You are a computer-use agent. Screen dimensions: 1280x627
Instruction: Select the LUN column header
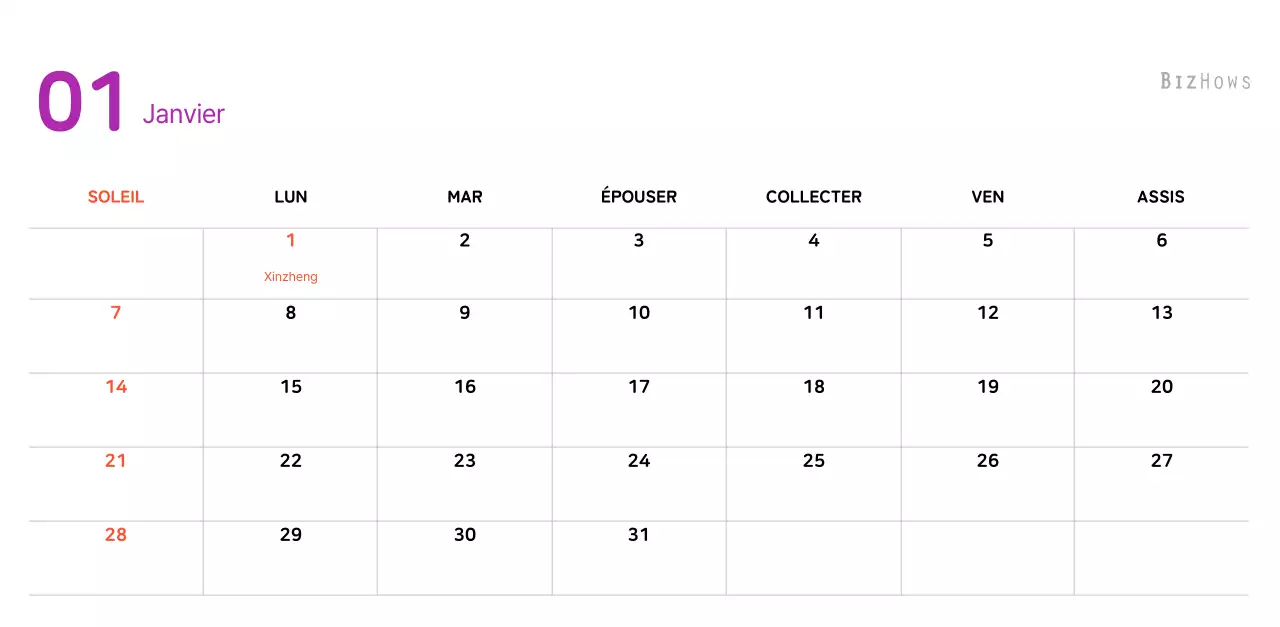pyautogui.click(x=291, y=197)
